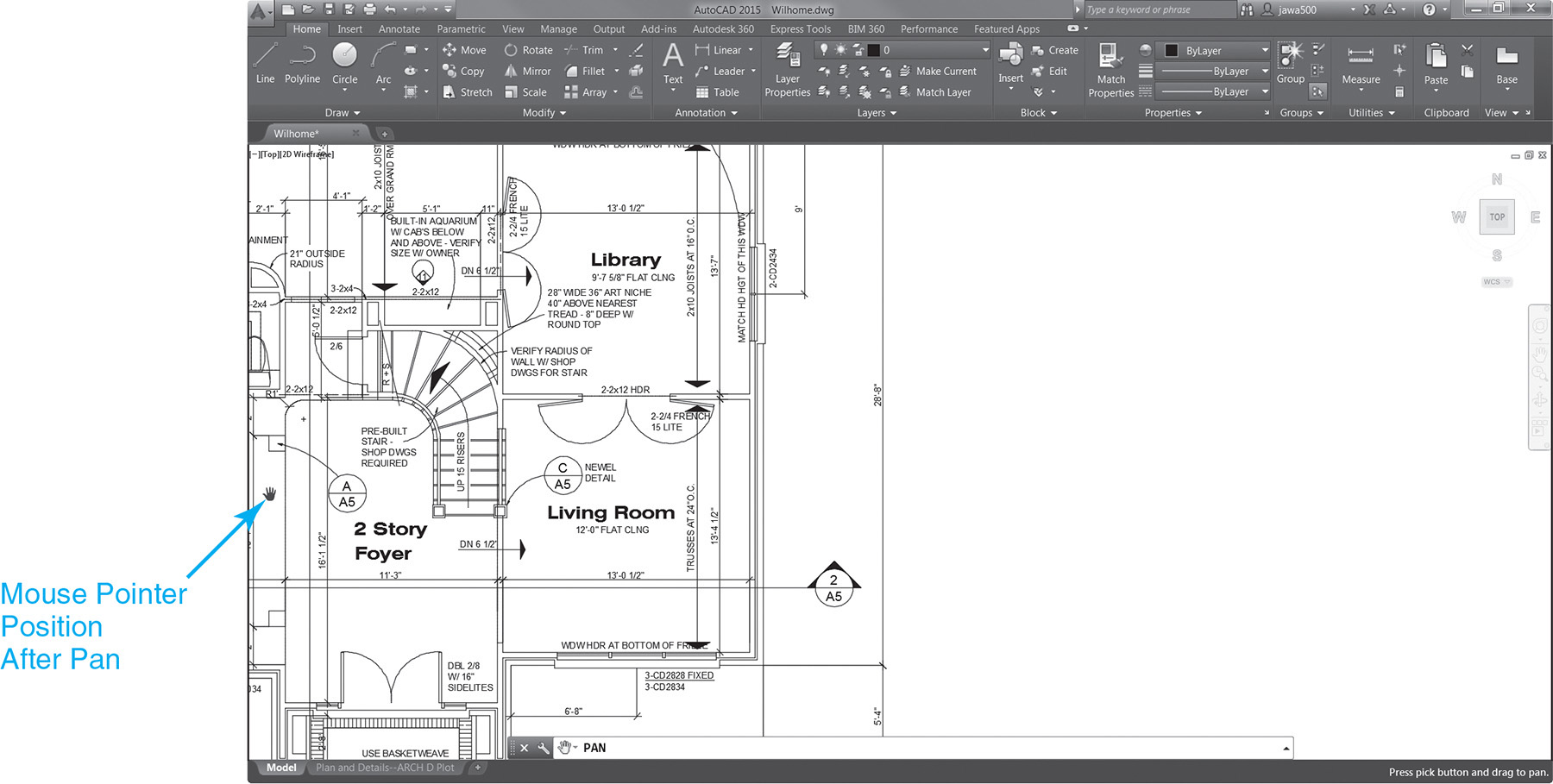Select the Fillet tool
Screen dimensions: 1553x784
[585, 71]
